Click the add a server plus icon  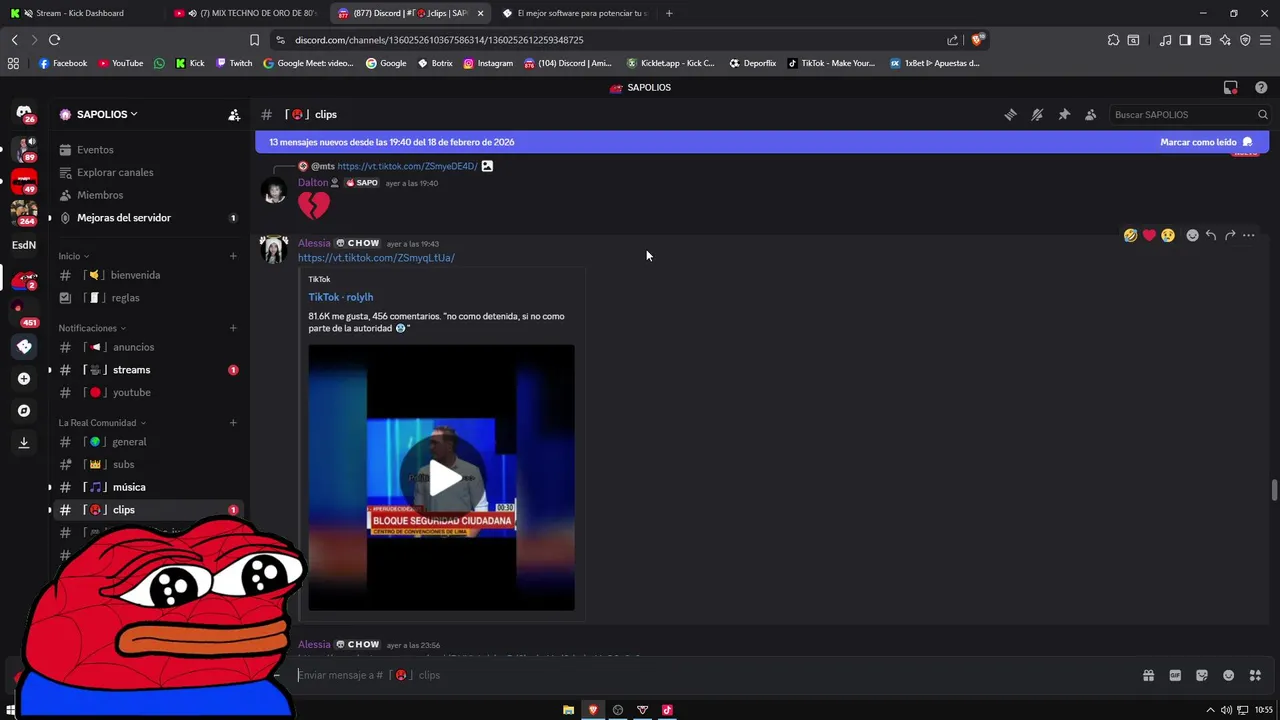tap(24, 379)
